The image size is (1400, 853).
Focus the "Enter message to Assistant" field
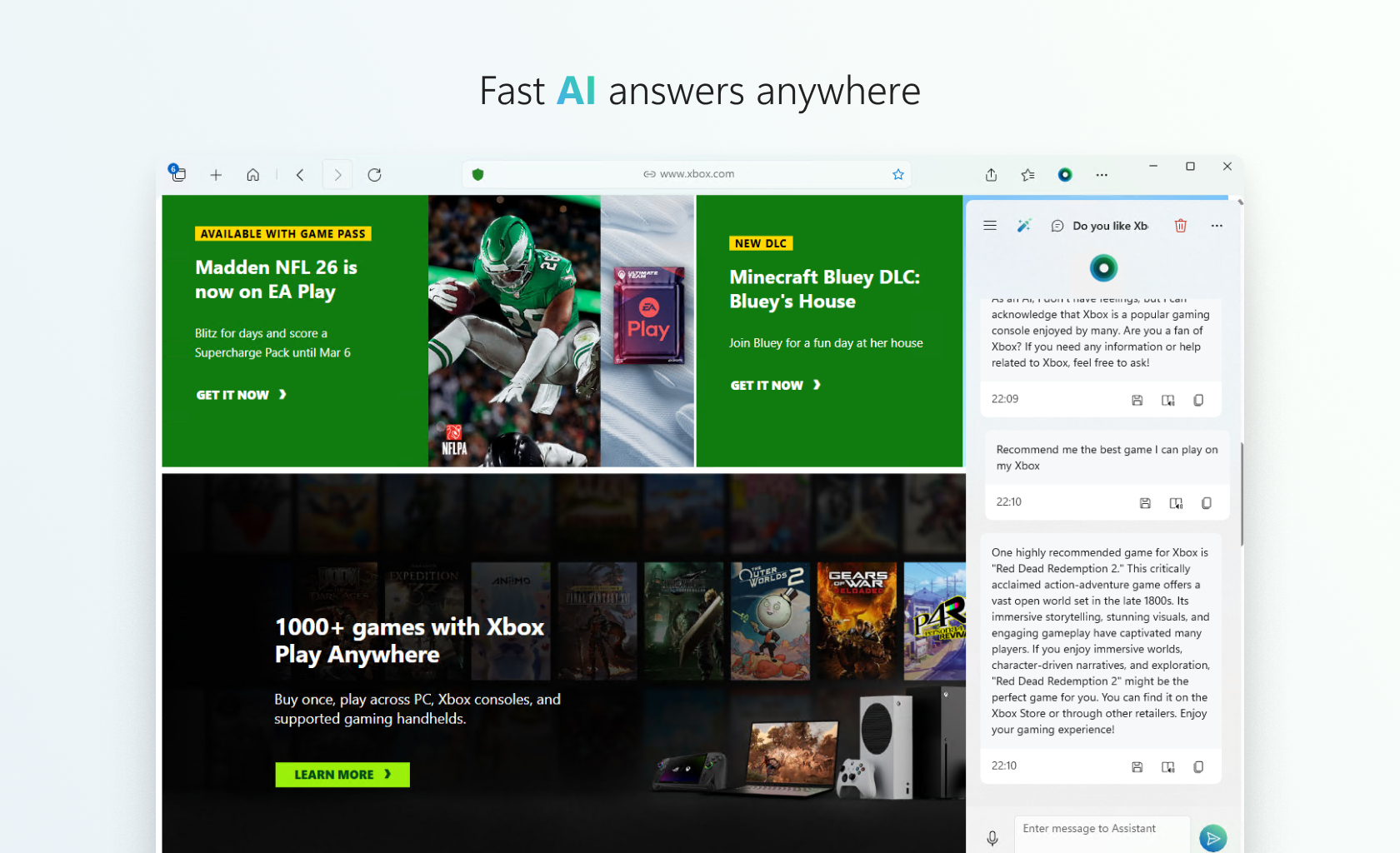click(x=1102, y=834)
